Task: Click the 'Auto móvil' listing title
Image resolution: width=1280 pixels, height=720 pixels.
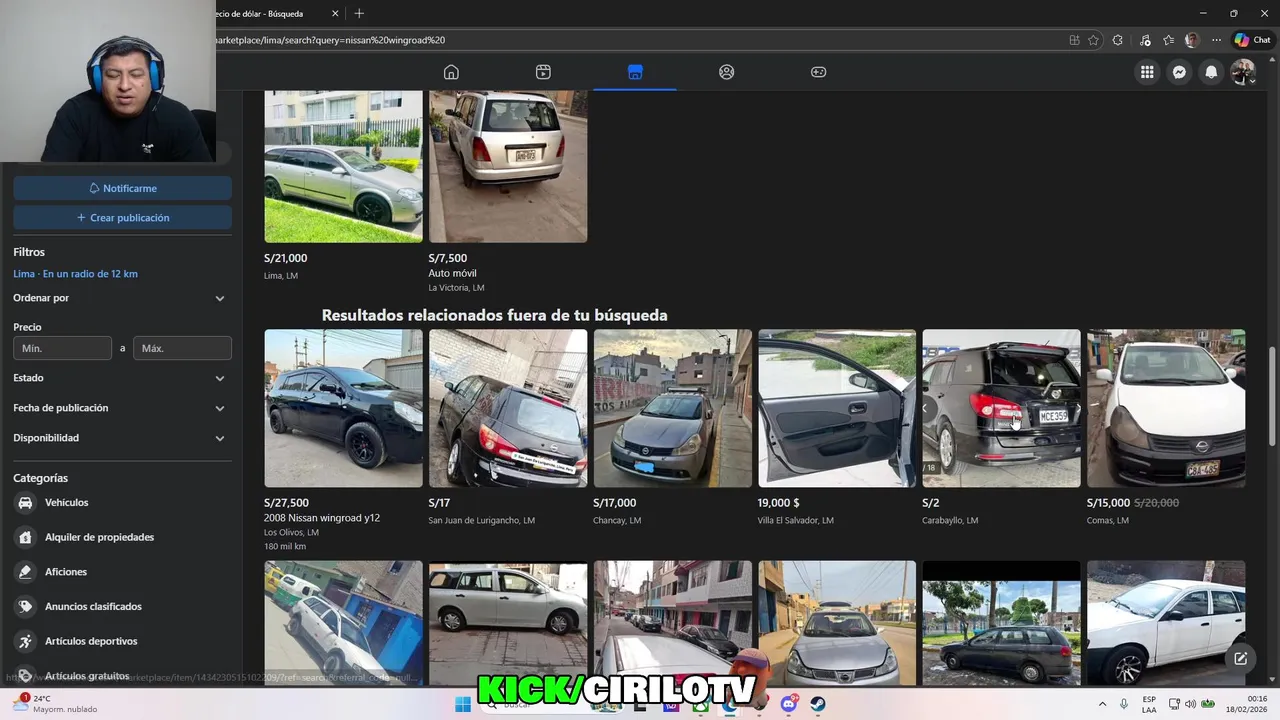Action: 452,273
